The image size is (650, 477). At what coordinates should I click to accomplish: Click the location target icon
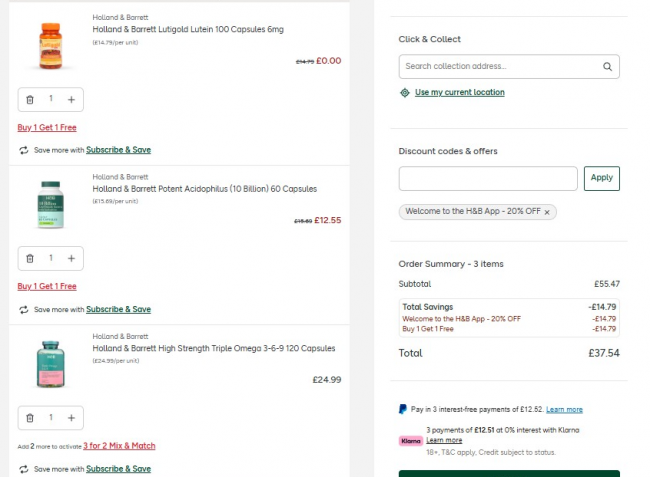pos(404,92)
